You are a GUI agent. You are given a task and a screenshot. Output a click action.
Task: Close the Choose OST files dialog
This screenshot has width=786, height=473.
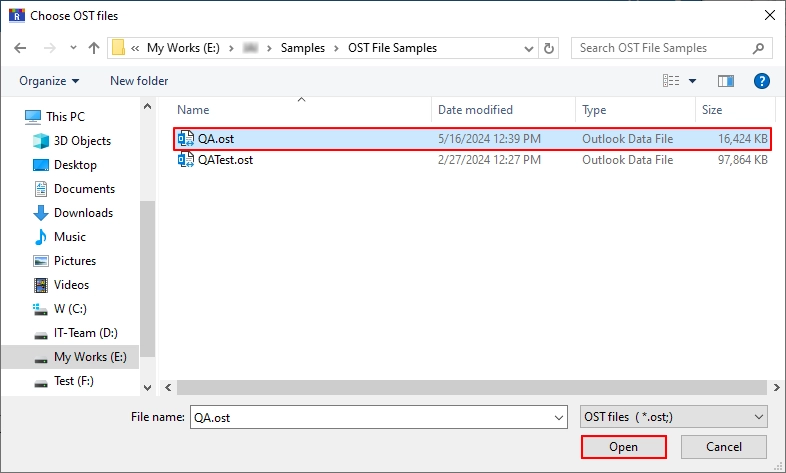[x=770, y=16]
